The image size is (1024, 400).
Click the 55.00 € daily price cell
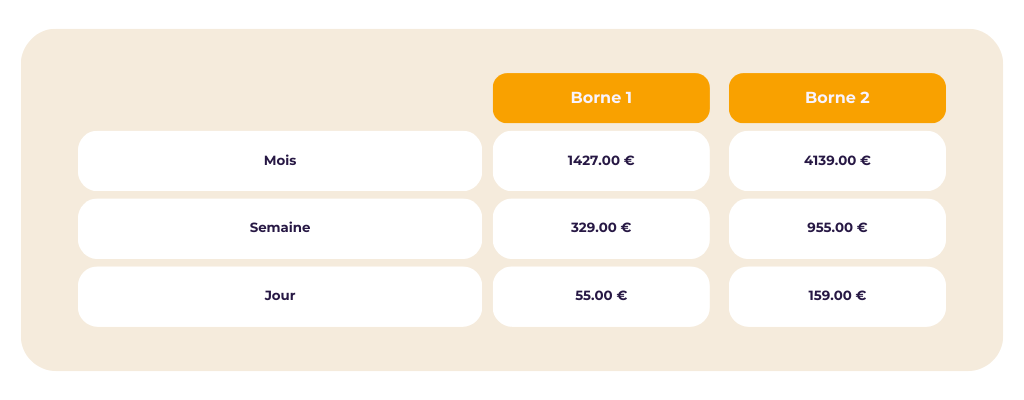click(601, 296)
